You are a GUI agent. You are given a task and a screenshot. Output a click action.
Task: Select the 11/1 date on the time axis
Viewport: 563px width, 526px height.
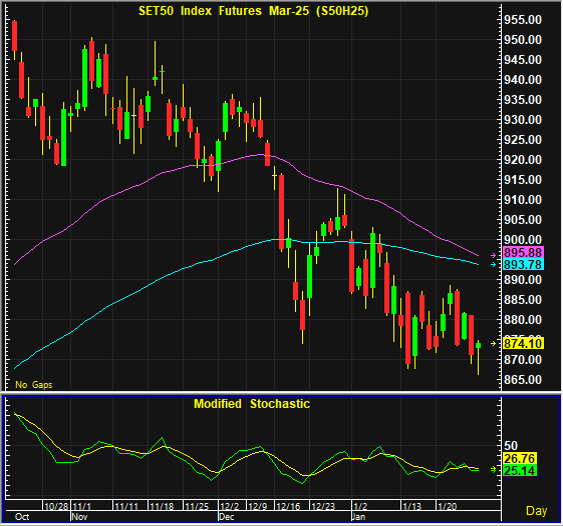point(82,506)
